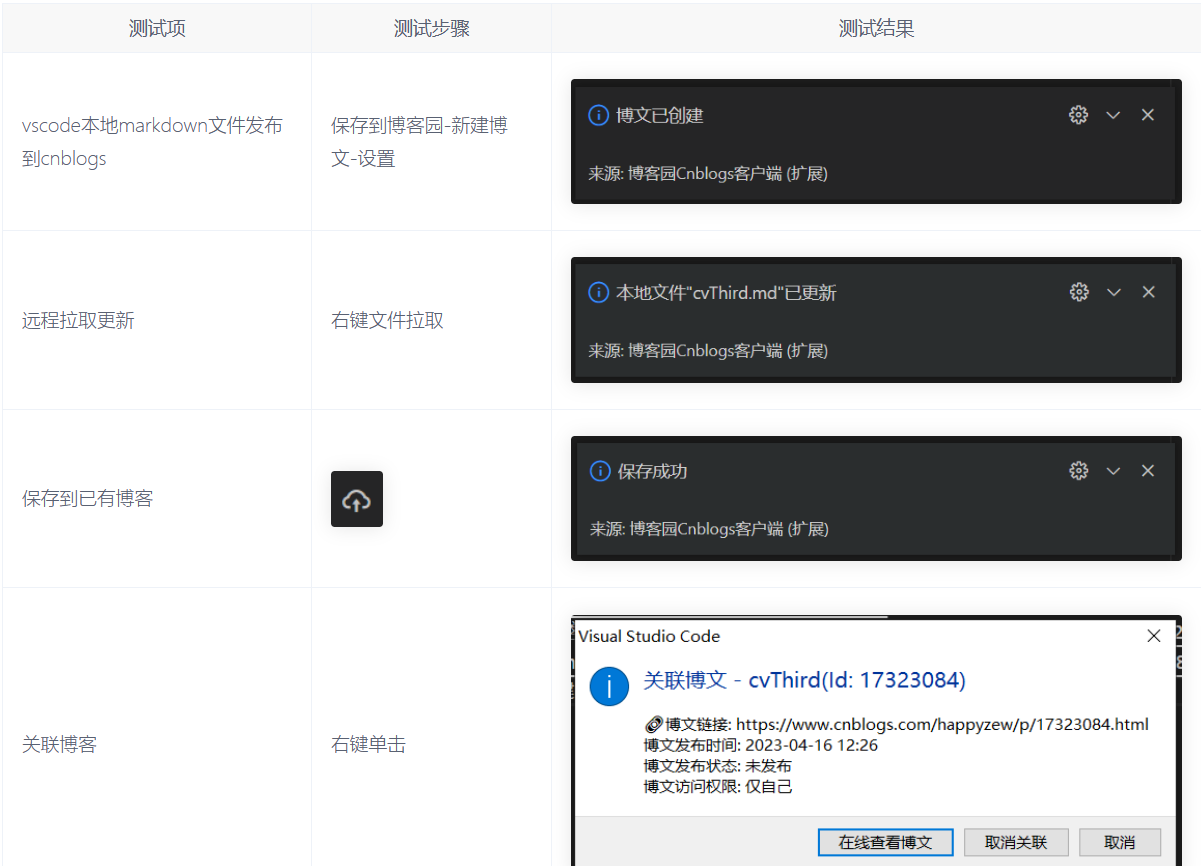Click info icon on 保存成功 notification

598,470
